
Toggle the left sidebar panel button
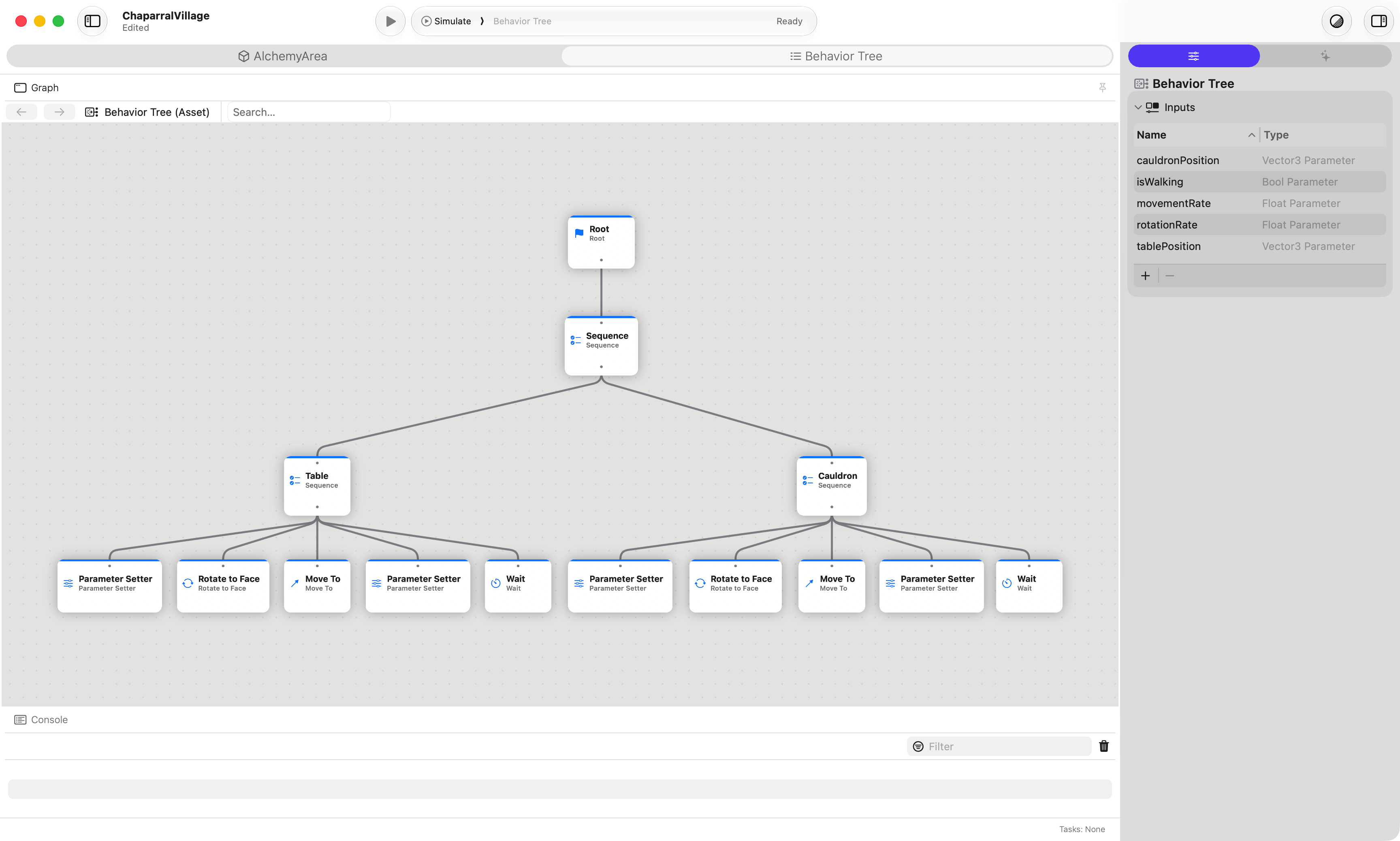click(92, 21)
